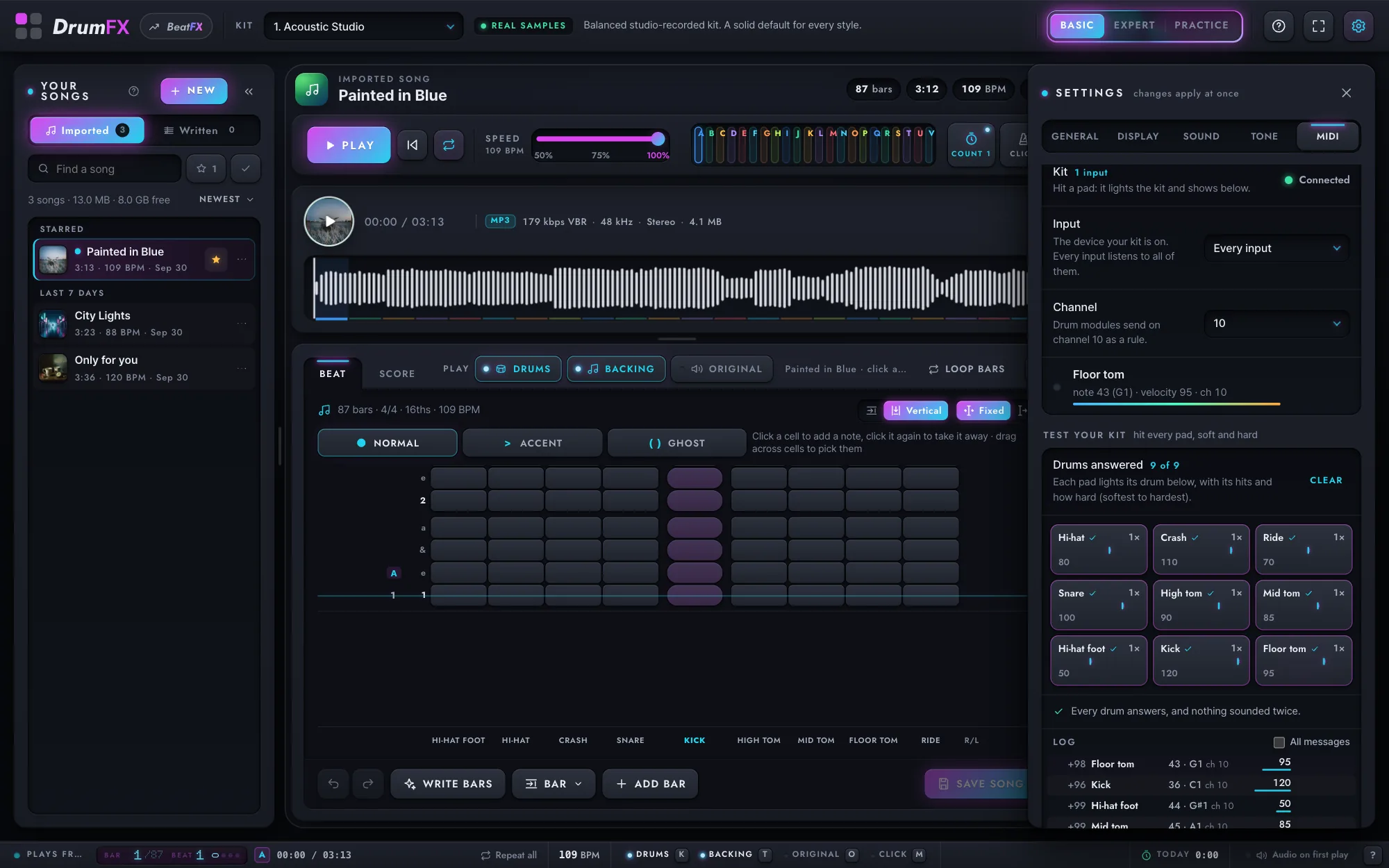Redo the last beat edit
This screenshot has height=868, width=1389.
coord(368,784)
